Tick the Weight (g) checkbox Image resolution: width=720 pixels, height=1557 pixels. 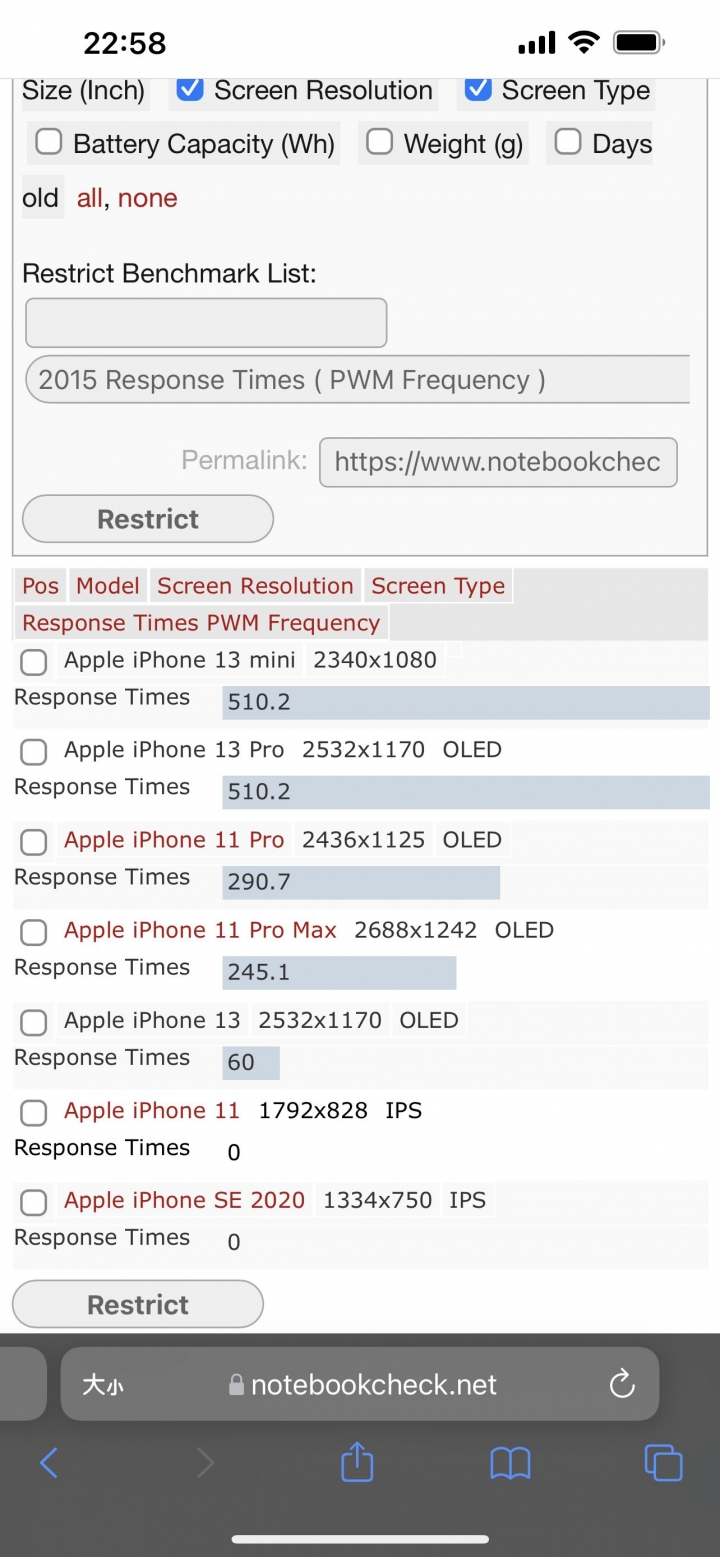coord(379,142)
